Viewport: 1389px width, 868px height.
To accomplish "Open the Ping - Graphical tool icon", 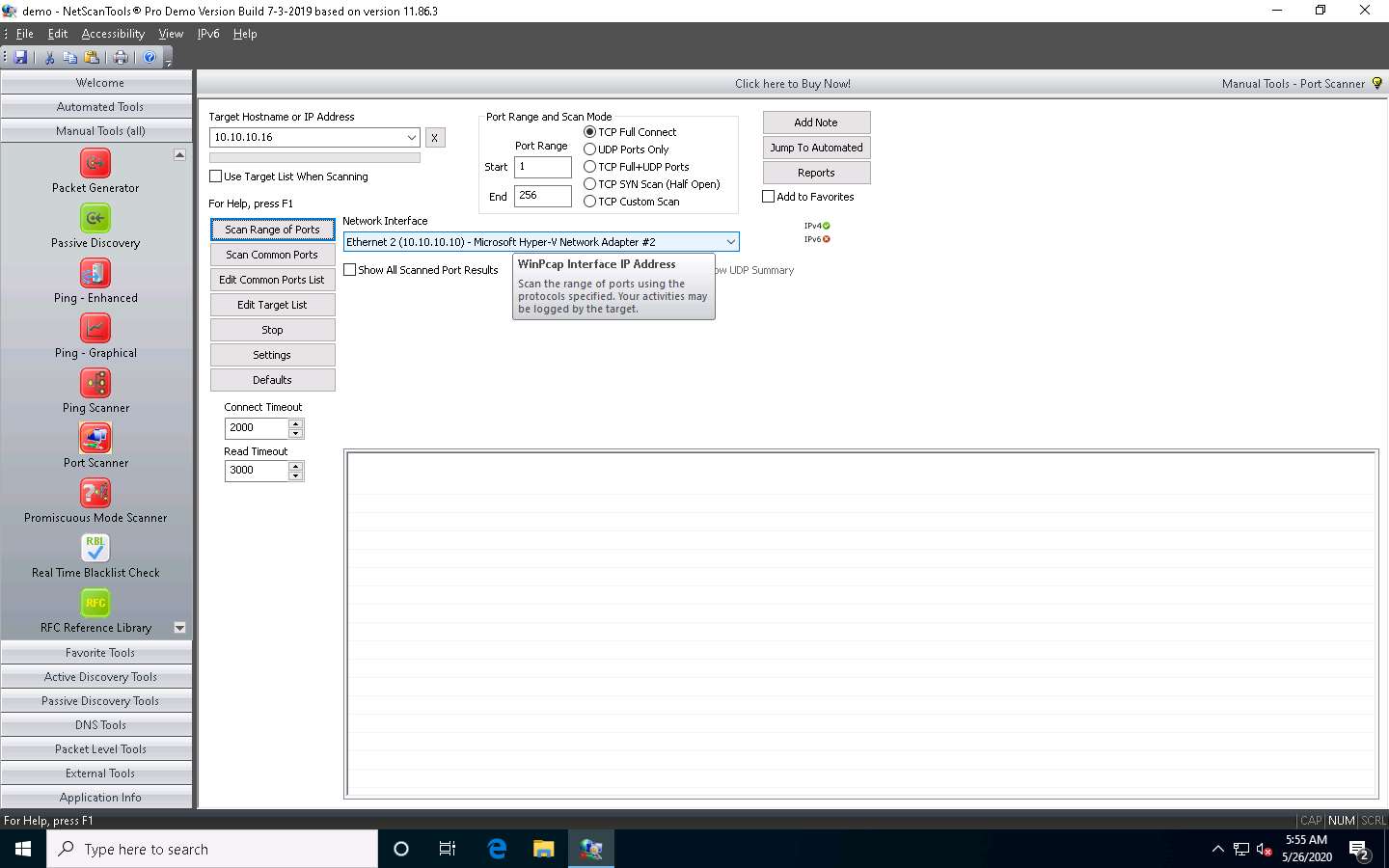I will pos(95,328).
